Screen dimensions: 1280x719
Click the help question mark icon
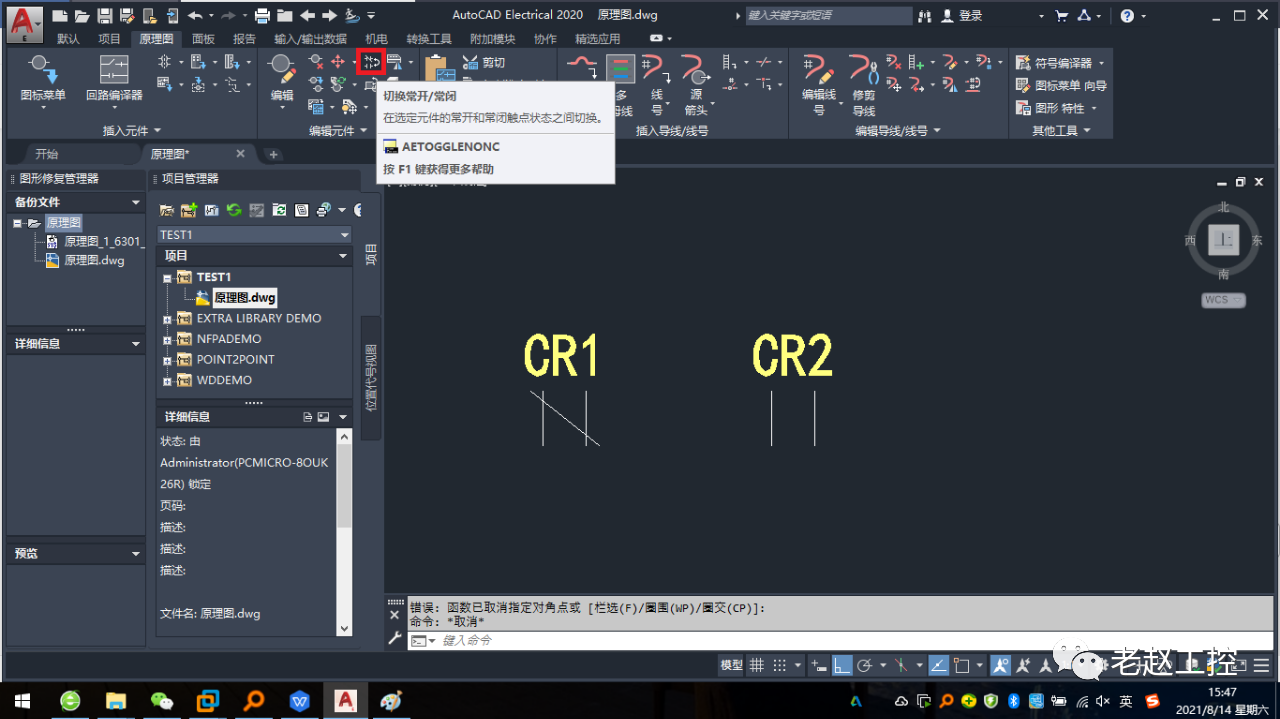click(1127, 16)
